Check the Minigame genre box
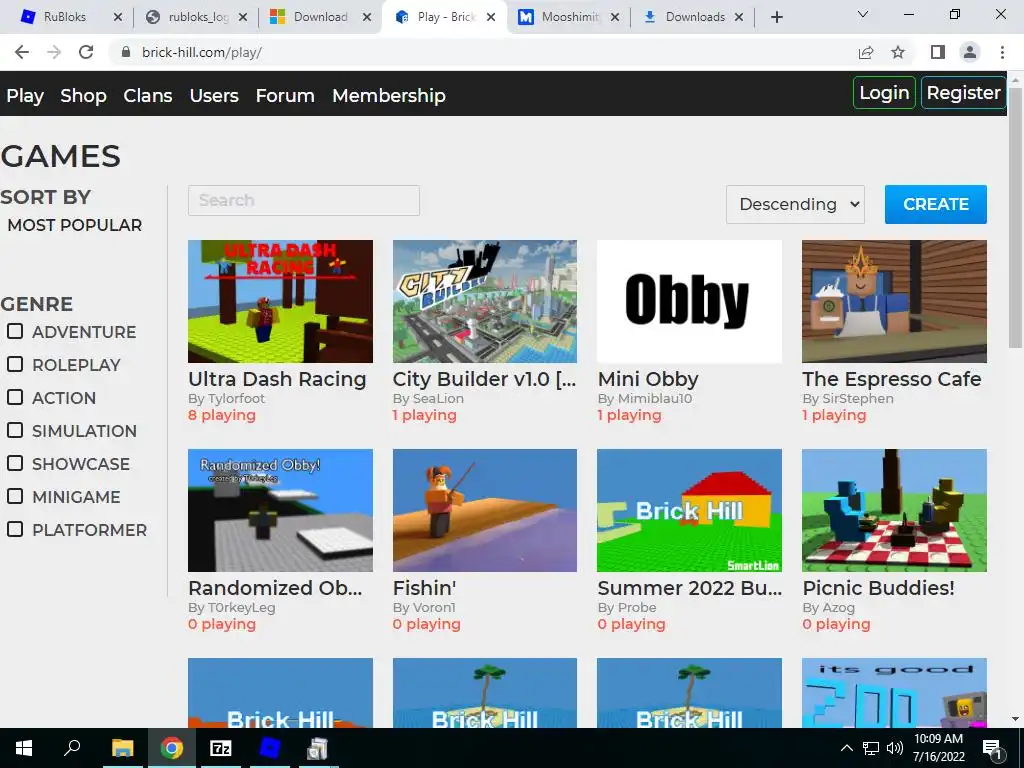The height and width of the screenshot is (768, 1024). pyautogui.click(x=14, y=496)
